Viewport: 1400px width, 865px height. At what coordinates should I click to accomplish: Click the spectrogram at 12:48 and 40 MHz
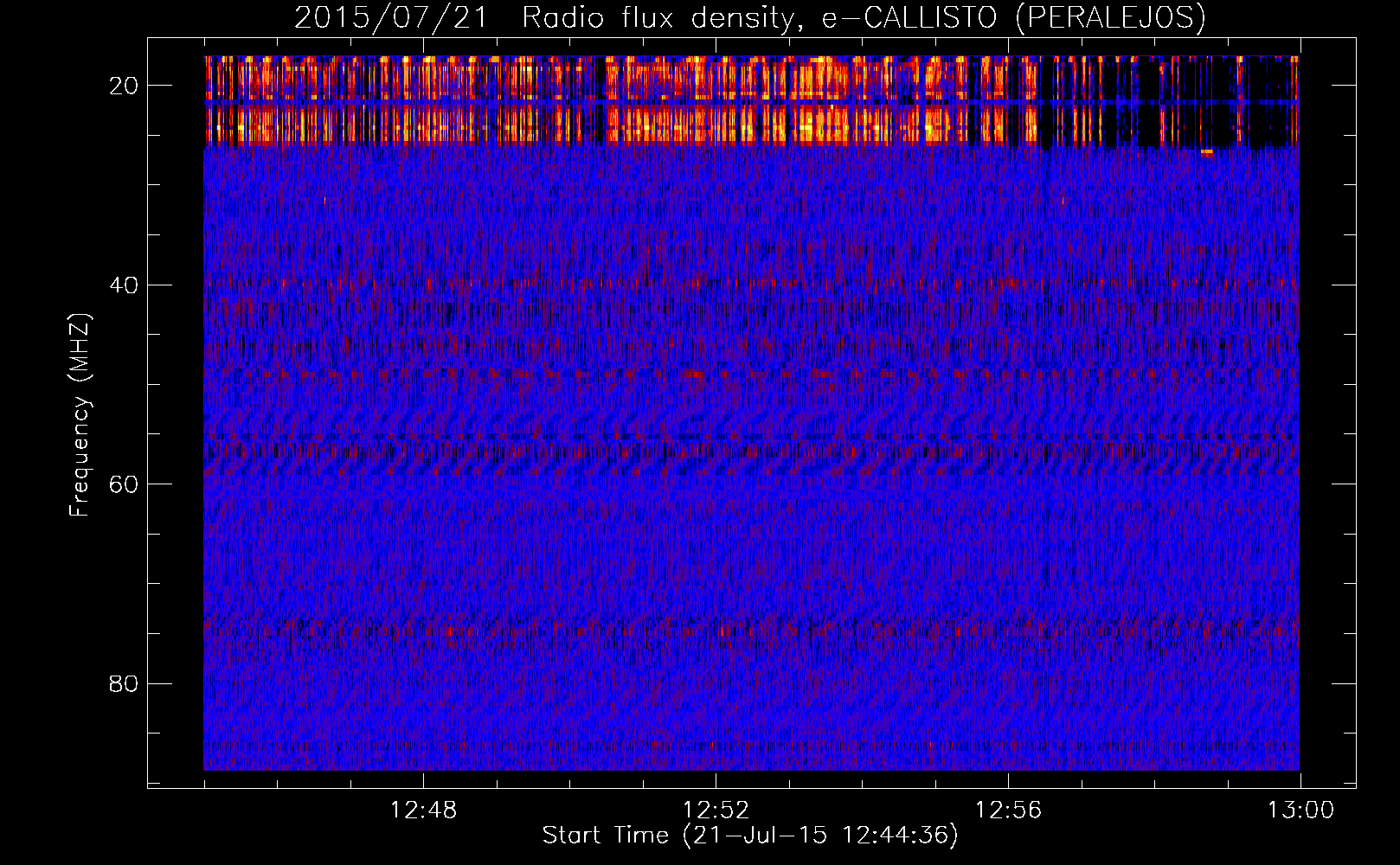coord(423,285)
